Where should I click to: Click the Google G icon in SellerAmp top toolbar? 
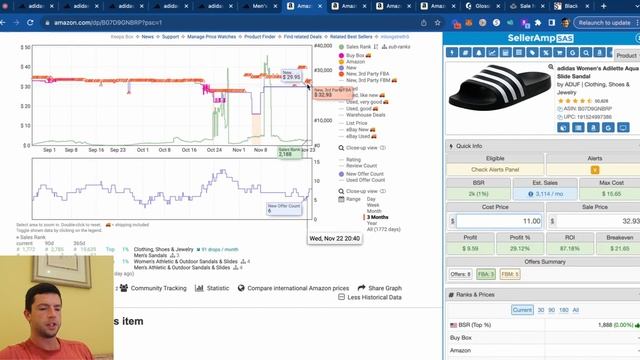coord(573,53)
